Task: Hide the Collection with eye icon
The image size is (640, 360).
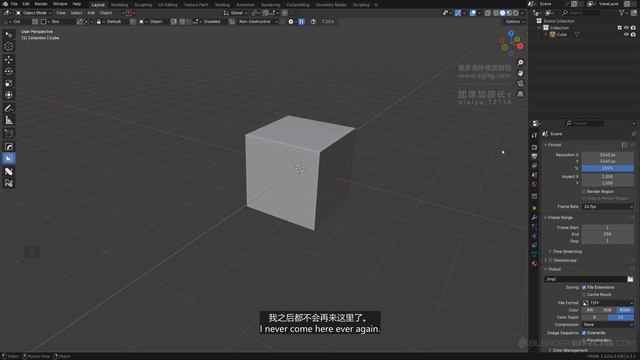Action: [x=626, y=28]
